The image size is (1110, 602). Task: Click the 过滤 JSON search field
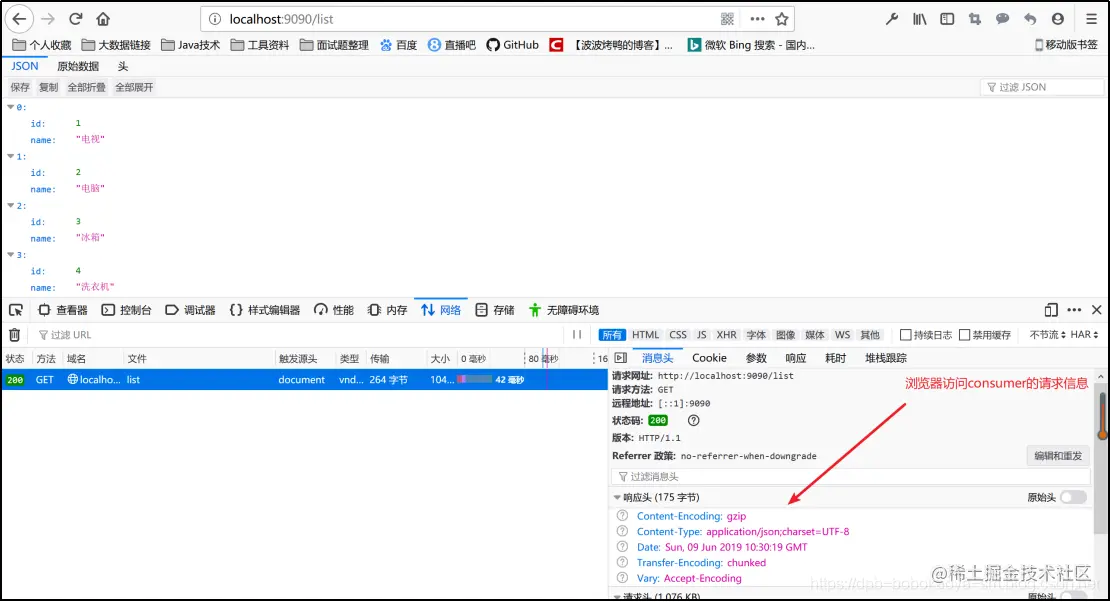click(1042, 87)
